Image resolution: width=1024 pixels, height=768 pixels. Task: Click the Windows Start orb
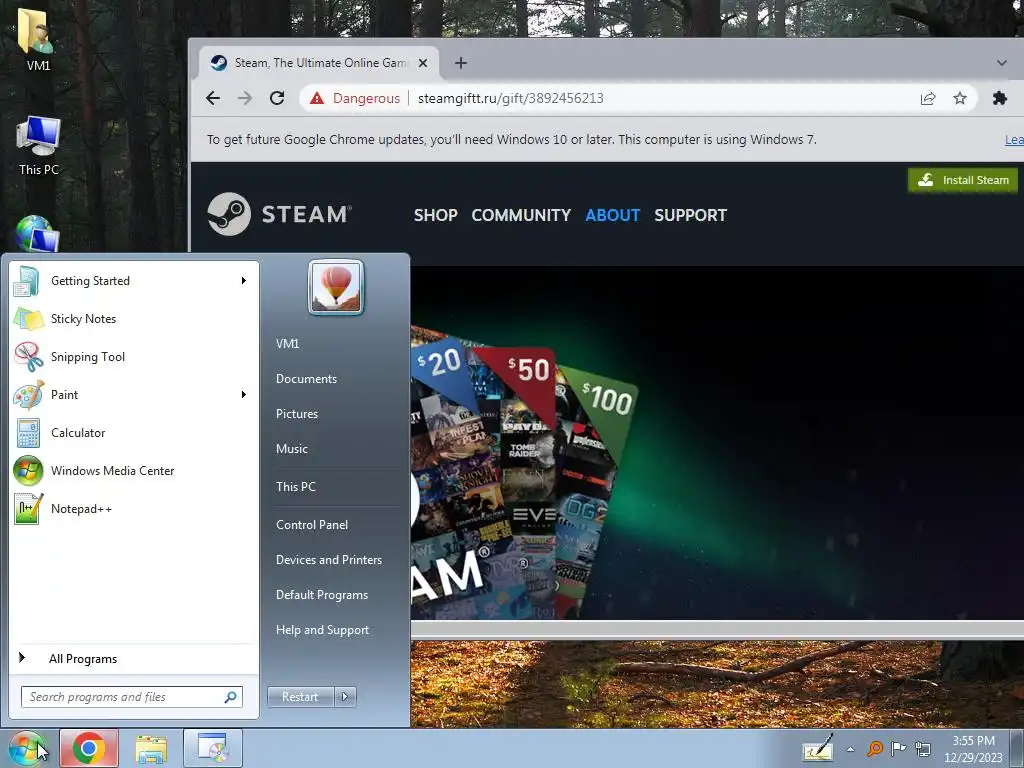click(26, 748)
